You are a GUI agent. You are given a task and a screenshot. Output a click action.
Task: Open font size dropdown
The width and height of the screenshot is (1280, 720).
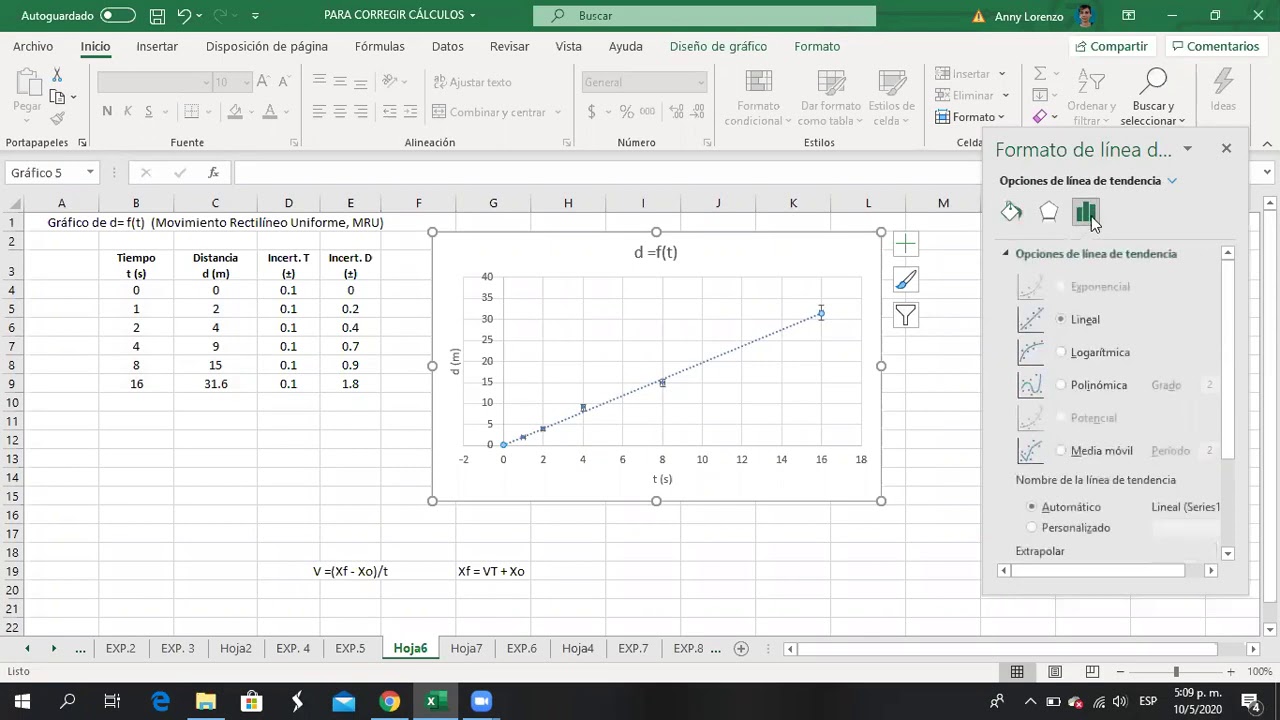tap(248, 82)
